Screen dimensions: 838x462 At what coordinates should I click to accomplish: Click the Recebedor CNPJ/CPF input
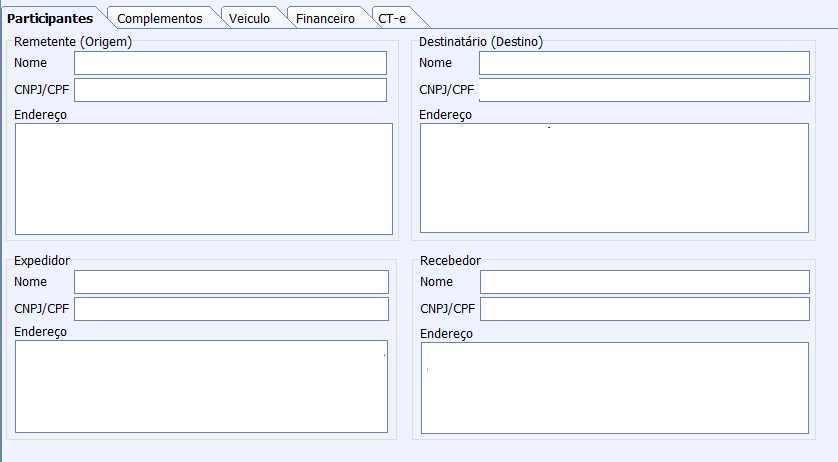[645, 309]
